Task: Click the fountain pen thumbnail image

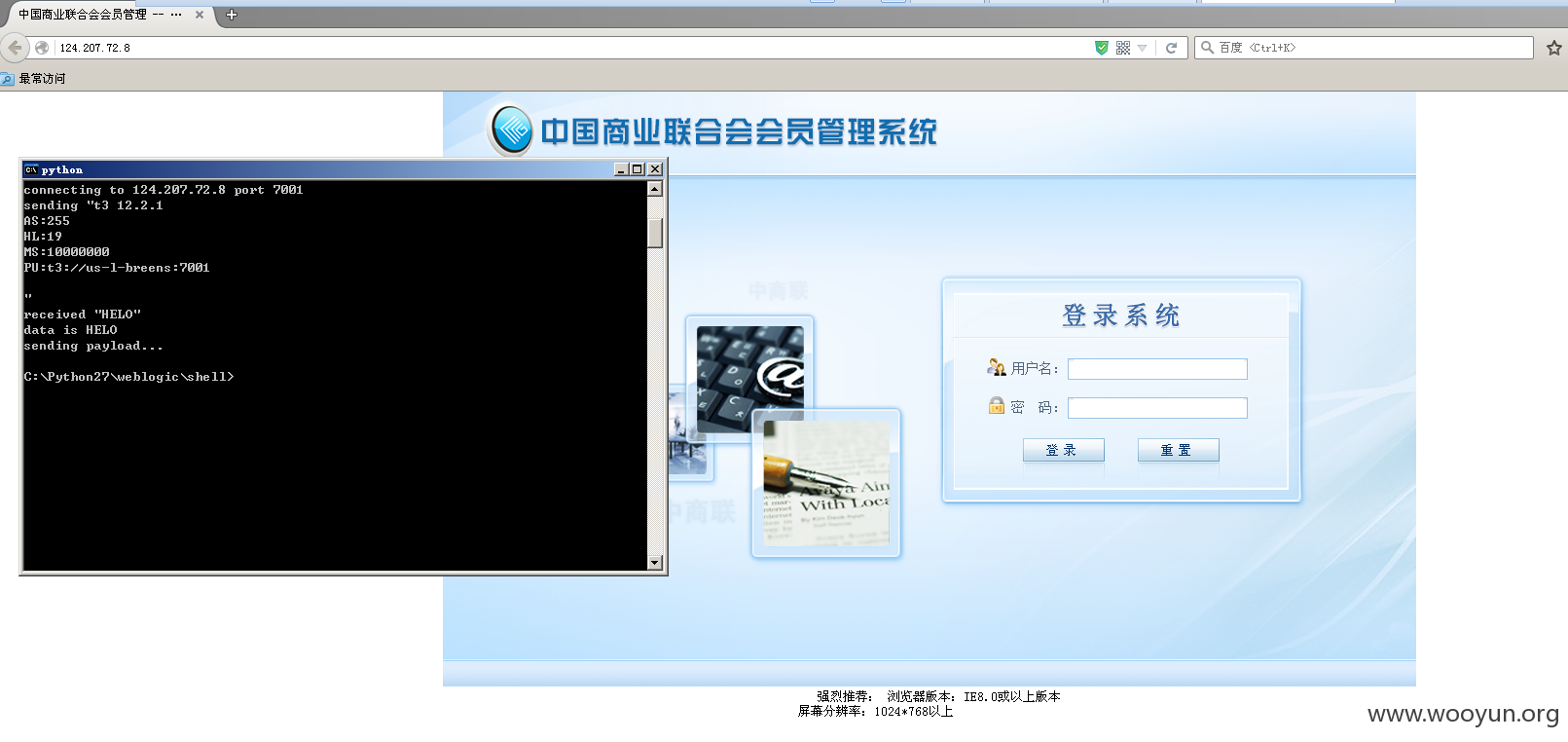Action: click(826, 483)
